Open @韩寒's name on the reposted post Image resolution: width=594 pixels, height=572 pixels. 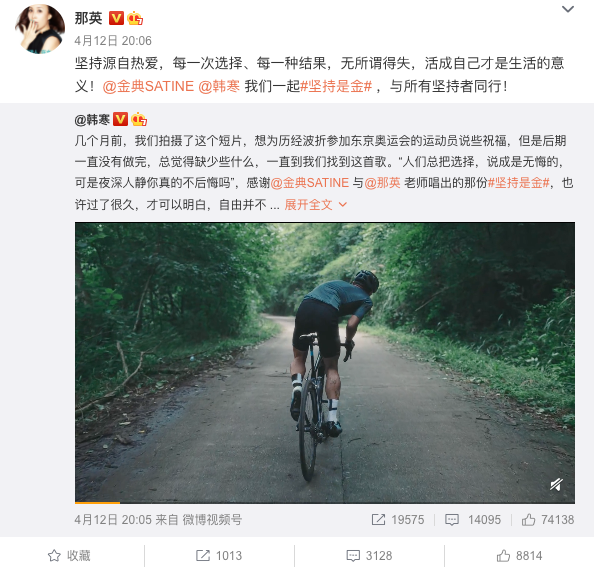92,120
